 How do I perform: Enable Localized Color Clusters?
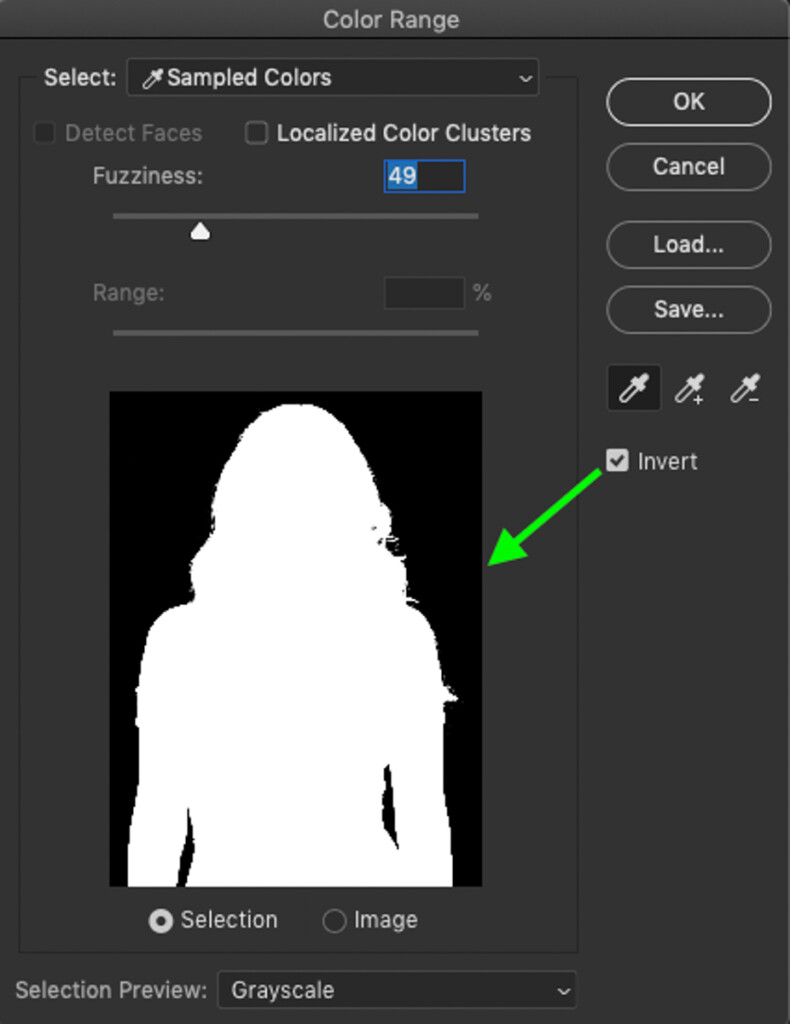tap(256, 133)
